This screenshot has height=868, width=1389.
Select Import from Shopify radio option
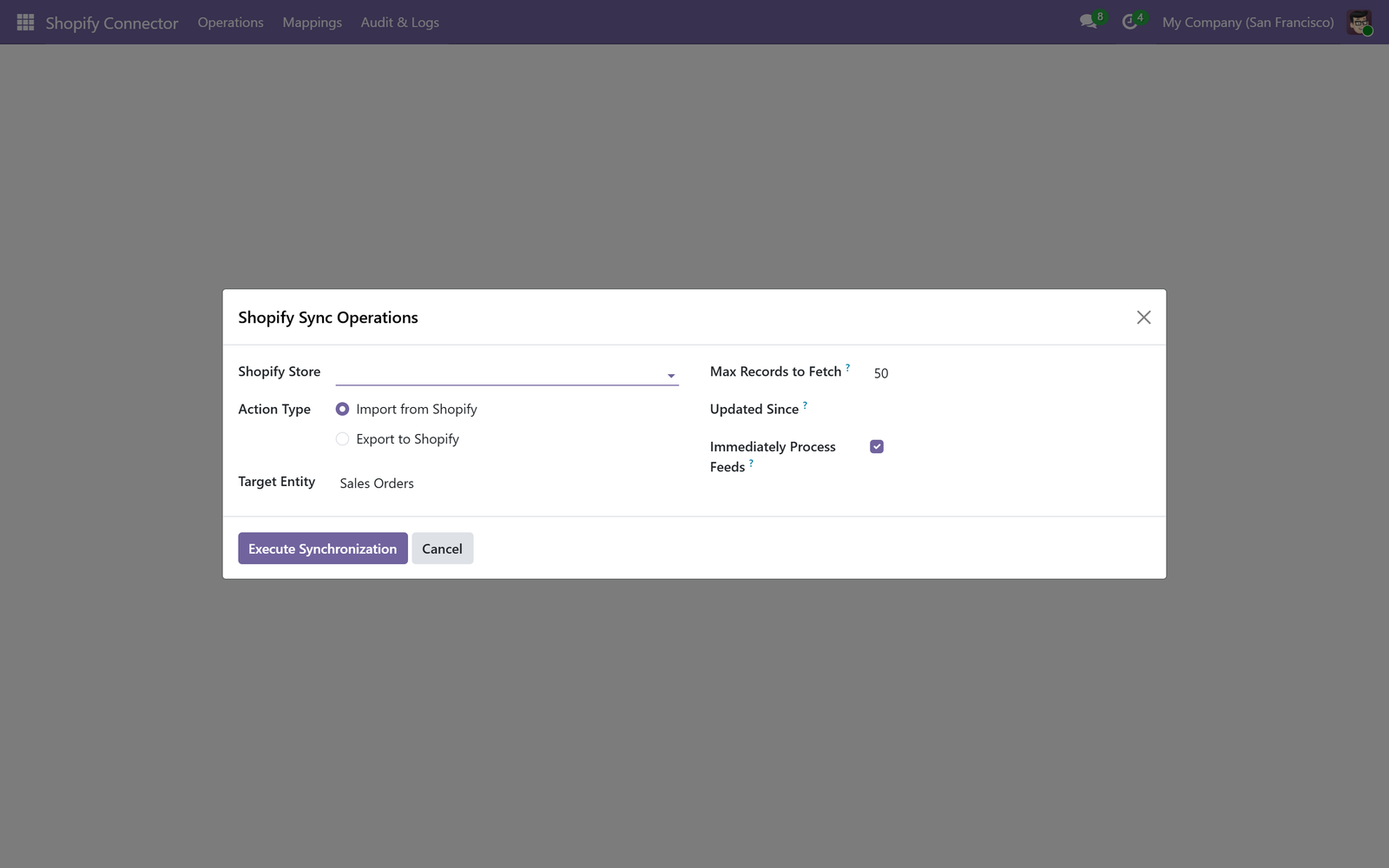[x=342, y=409]
